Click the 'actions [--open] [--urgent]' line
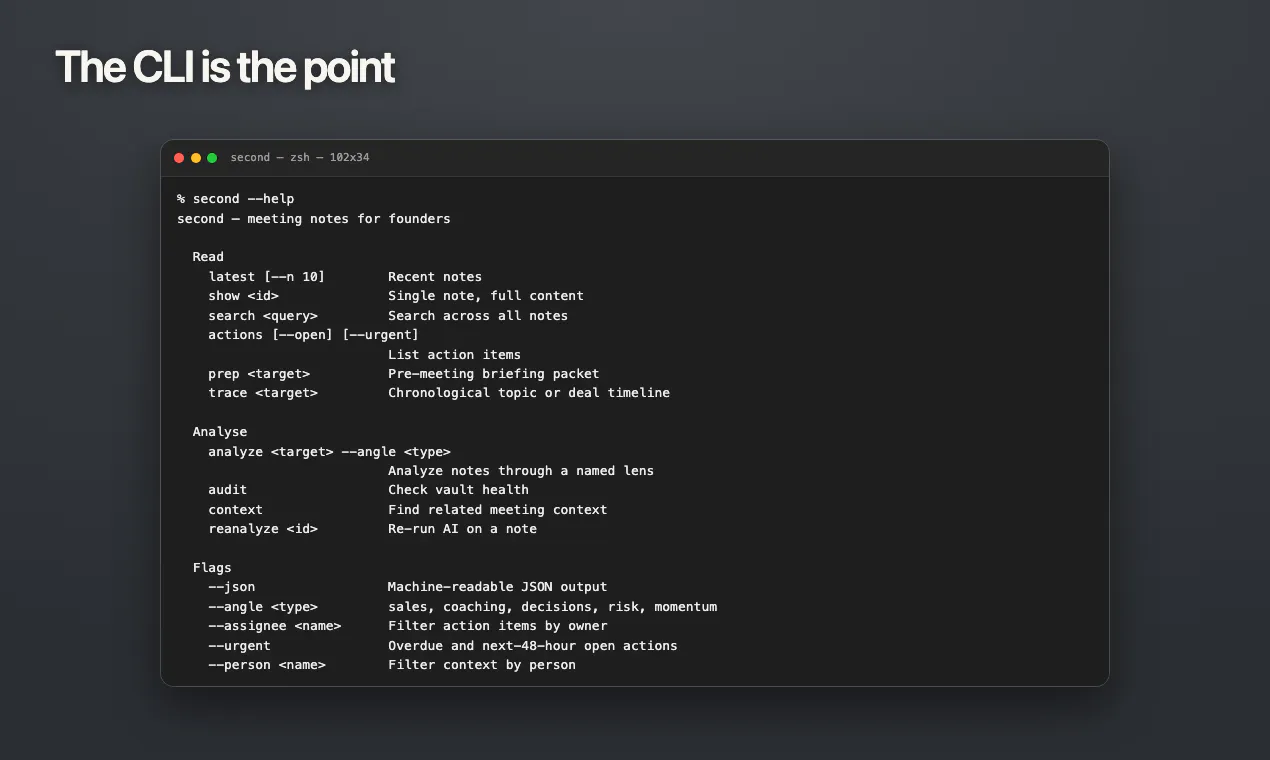The height and width of the screenshot is (760, 1270). (314, 335)
